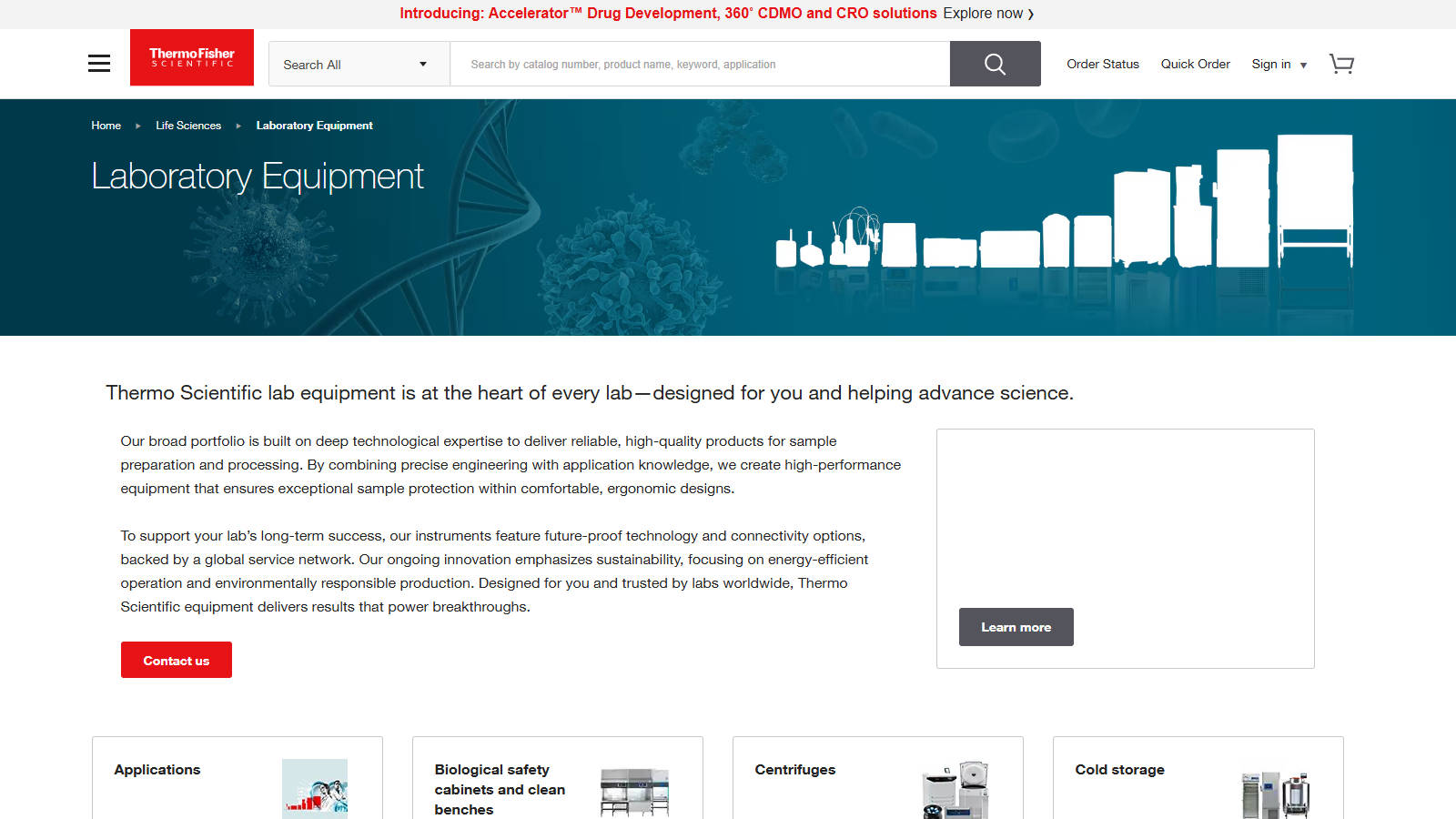The width and height of the screenshot is (1456, 819).
Task: Open the shopping cart
Action: (1341, 64)
